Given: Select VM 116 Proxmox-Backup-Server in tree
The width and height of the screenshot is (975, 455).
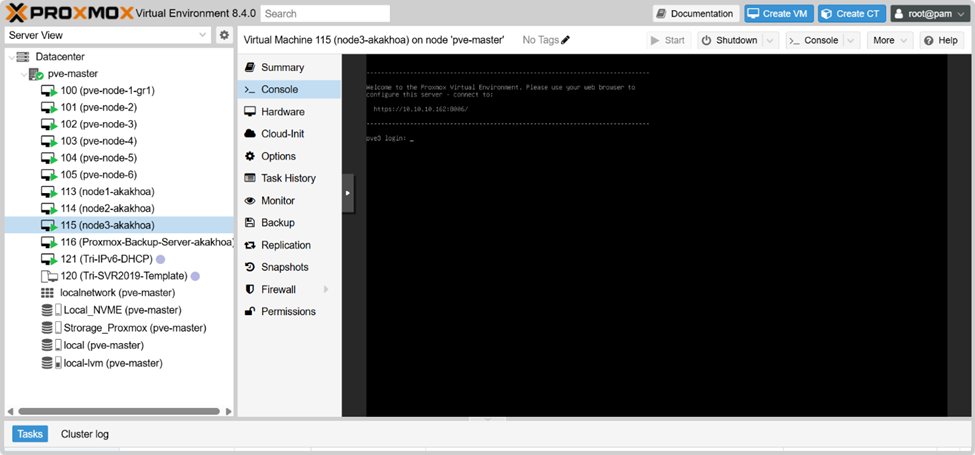Looking at the screenshot, I should 145,242.
